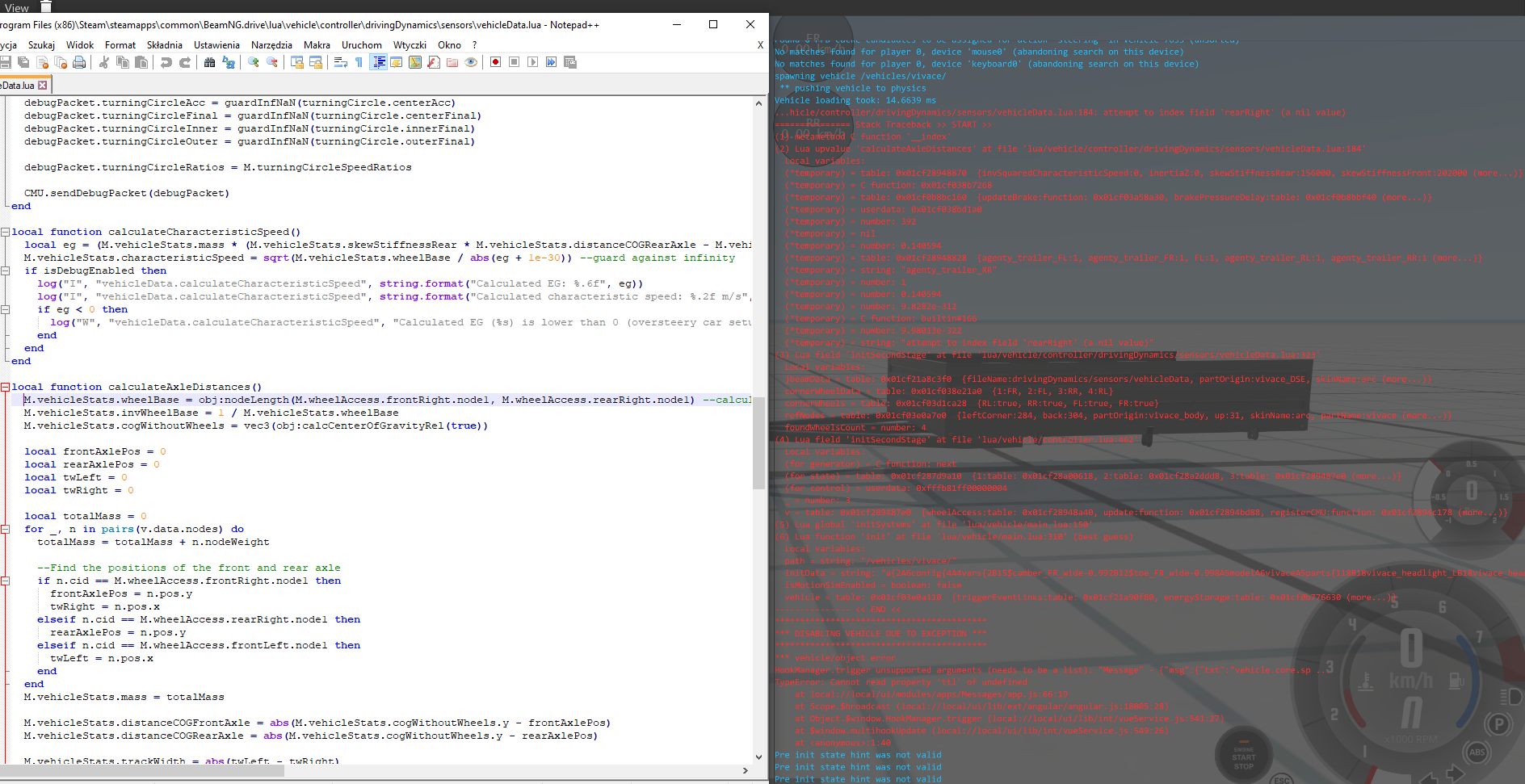Close the Data.lua tab with its red X
Screen dimensions: 1525x784
pyautogui.click(x=43, y=86)
